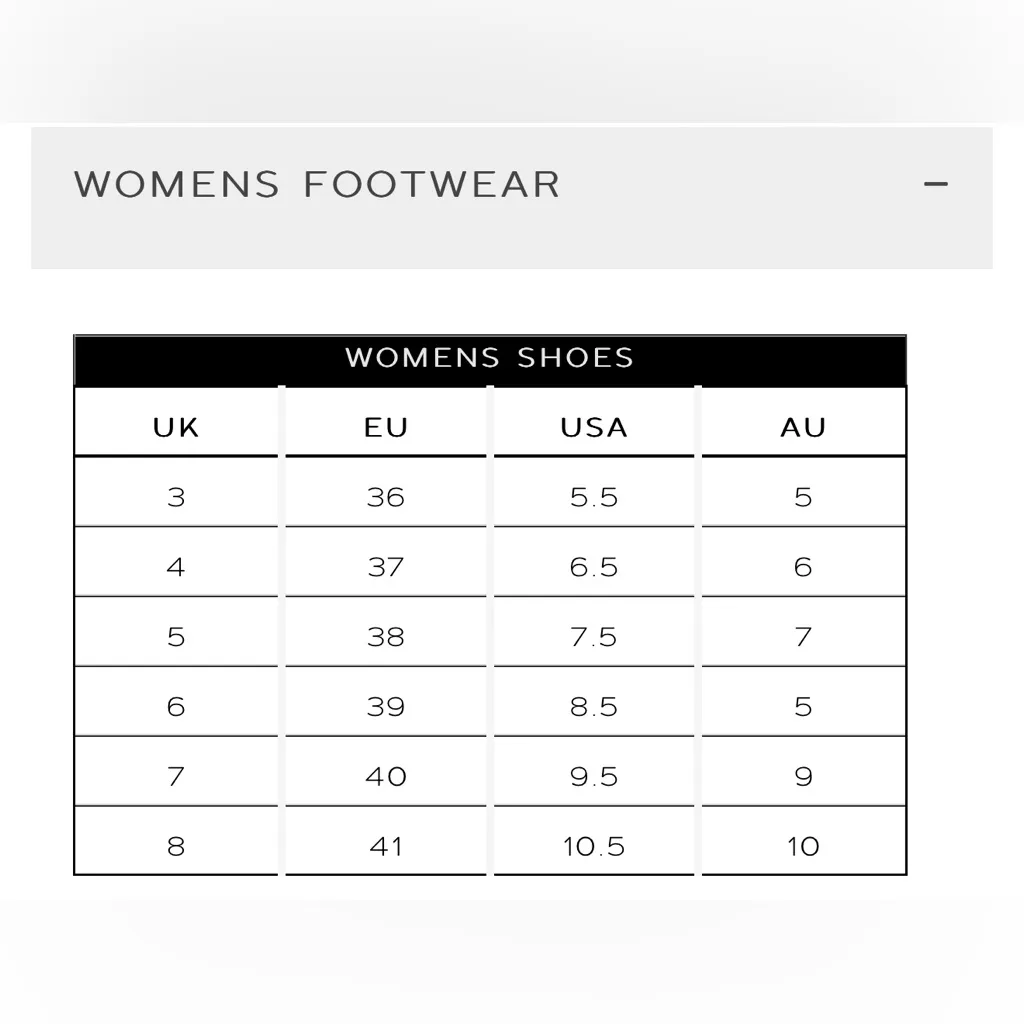1024x1024 pixels.
Task: Select the USA size 5.5 cell
Action: point(594,497)
